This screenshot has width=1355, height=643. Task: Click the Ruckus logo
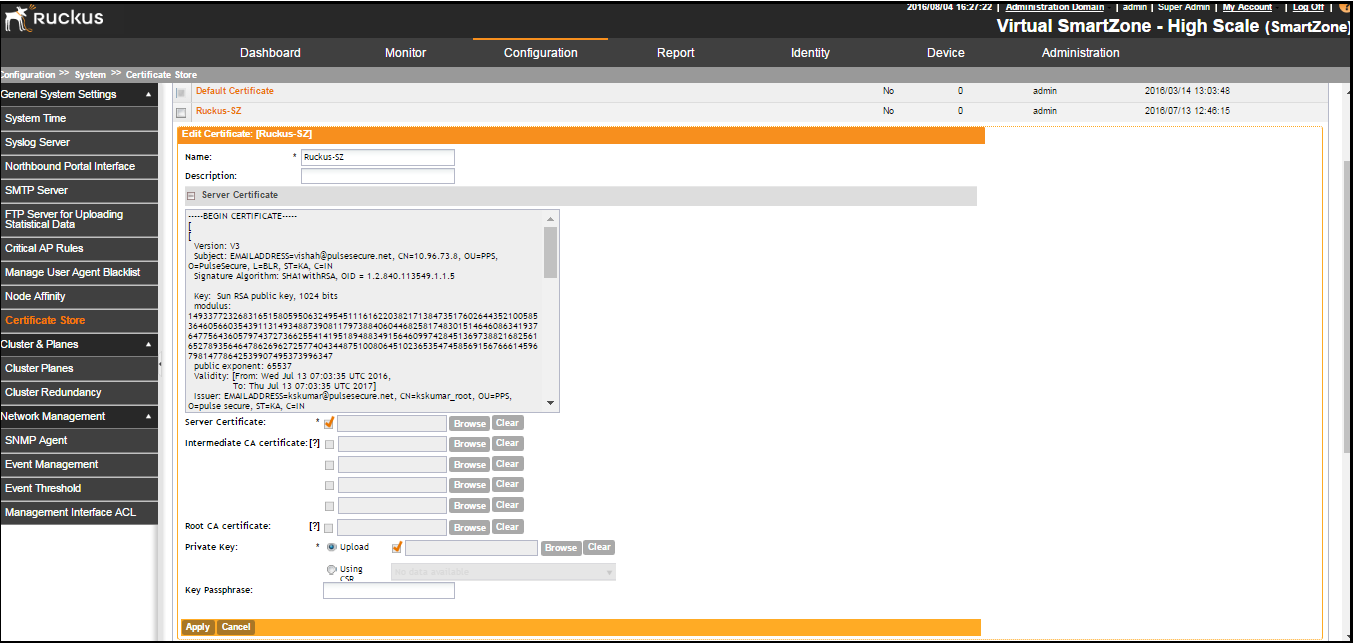point(54,17)
